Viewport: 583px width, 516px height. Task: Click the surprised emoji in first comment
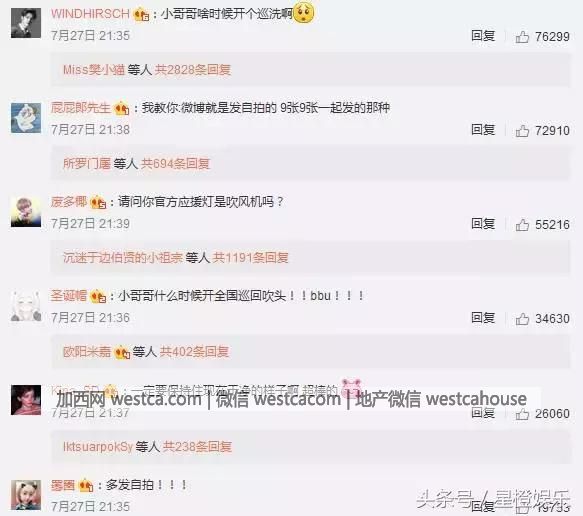tap(303, 12)
